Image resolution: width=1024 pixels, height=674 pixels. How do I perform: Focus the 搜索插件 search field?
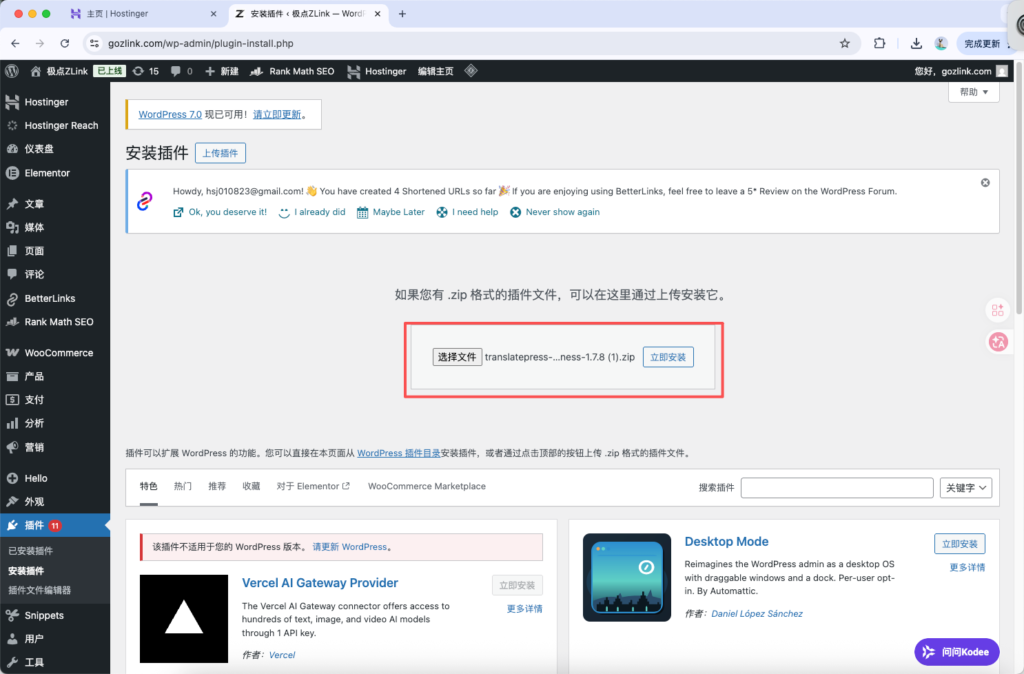(837, 488)
